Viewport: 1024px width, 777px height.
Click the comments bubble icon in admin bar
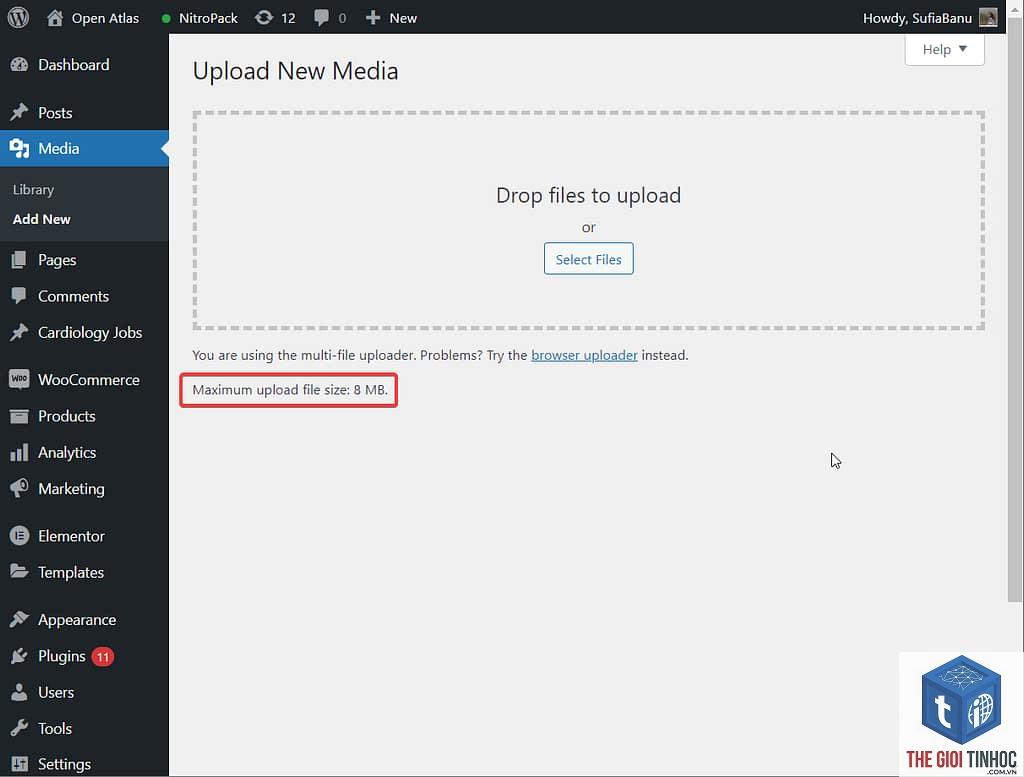pyautogui.click(x=321, y=18)
